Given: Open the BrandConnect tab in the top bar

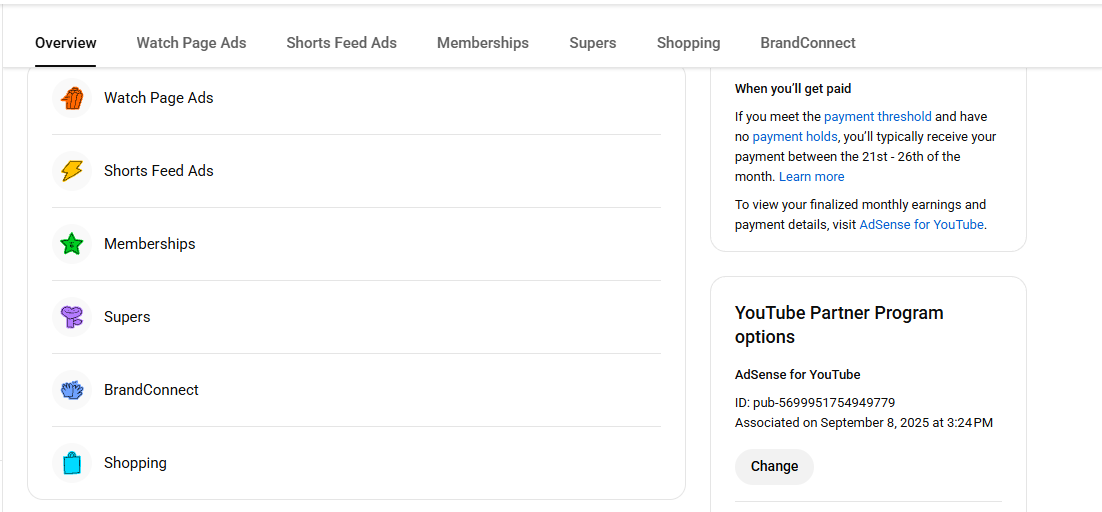Looking at the screenshot, I should pyautogui.click(x=808, y=43).
